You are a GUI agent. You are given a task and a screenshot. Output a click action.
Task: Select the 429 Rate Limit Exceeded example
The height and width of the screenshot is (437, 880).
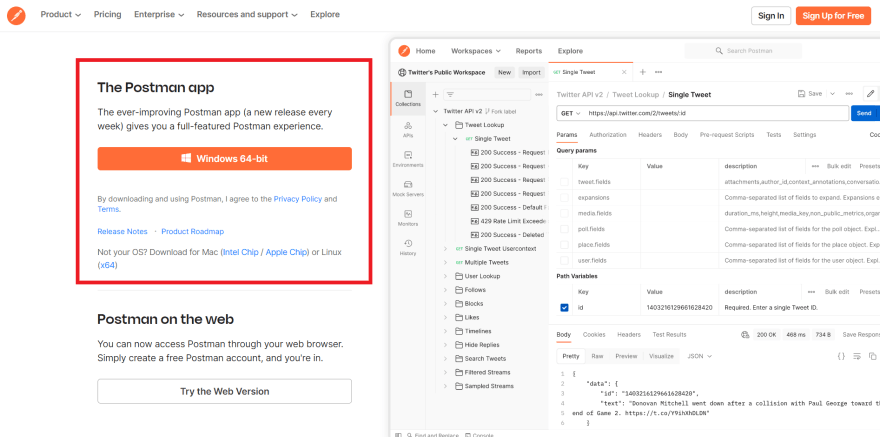[x=507, y=221]
